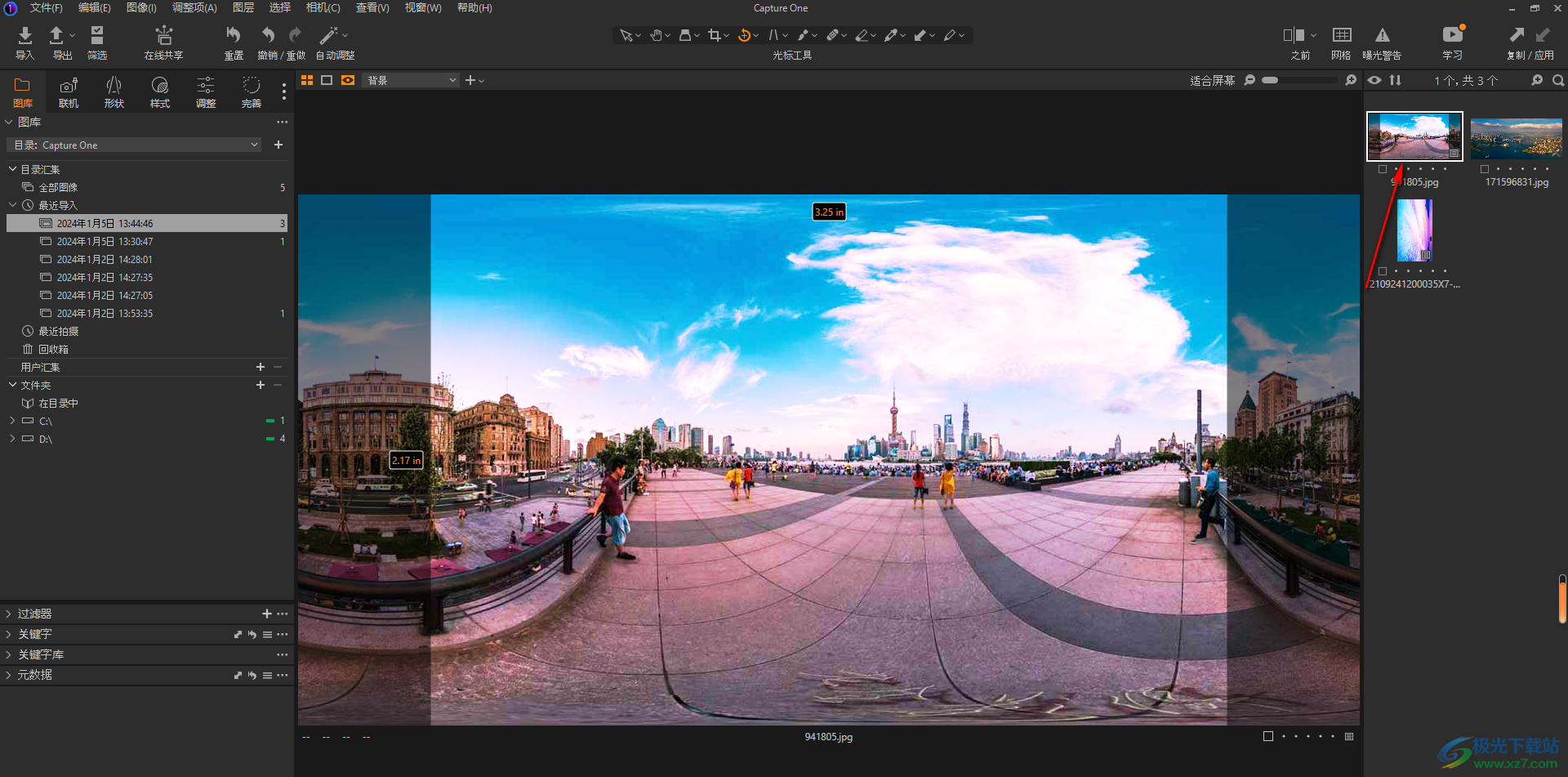This screenshot has width=1568, height=777.
Task: Enable Exposure Warning (曝光警告) triangle
Action: (x=1382, y=36)
